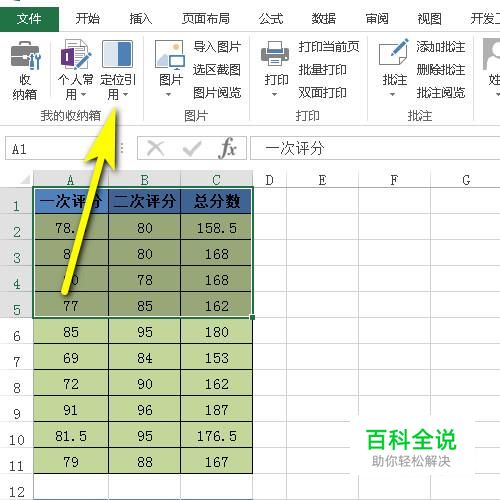Select row 1 header

coord(16,201)
